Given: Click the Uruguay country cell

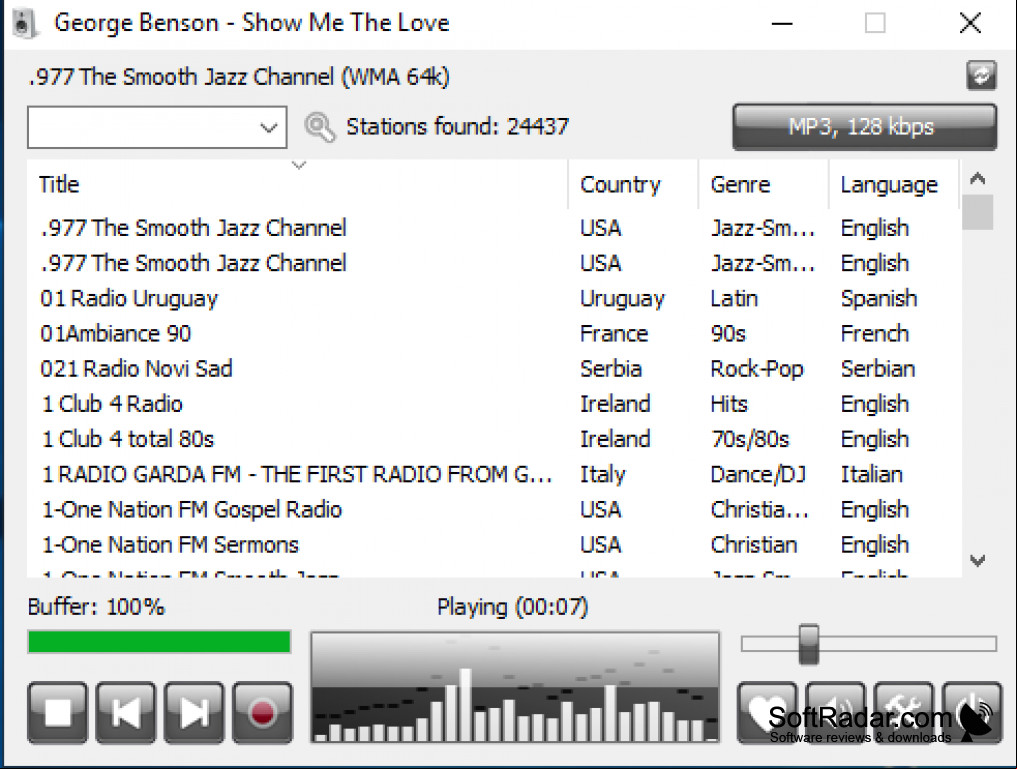Looking at the screenshot, I should [623, 298].
